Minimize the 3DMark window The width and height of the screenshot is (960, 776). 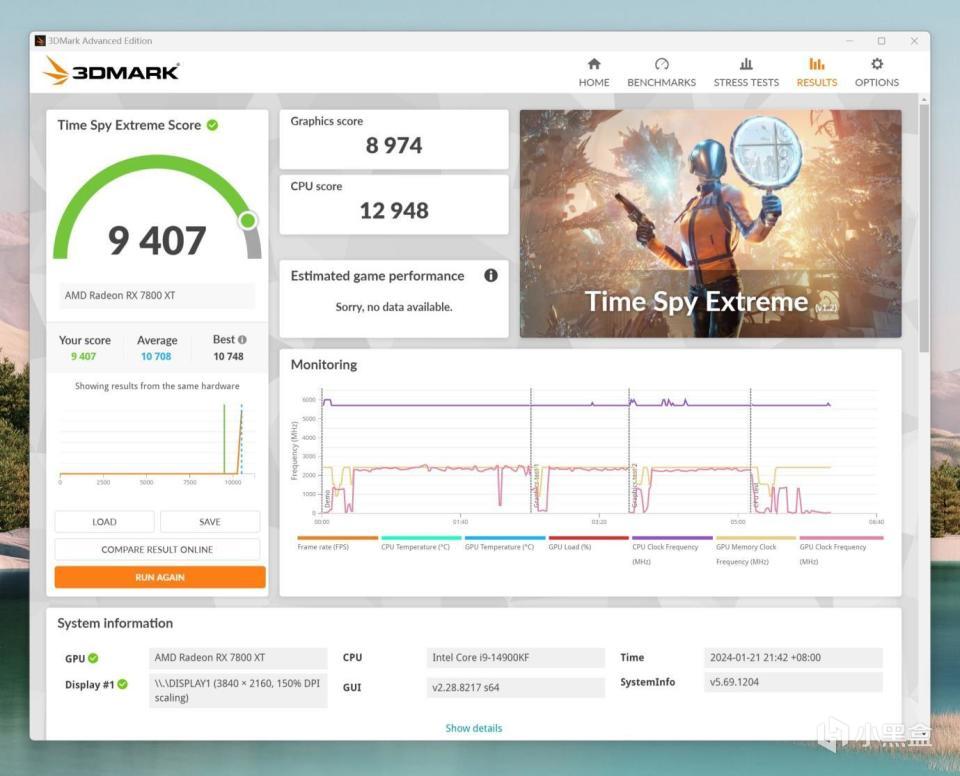[849, 41]
